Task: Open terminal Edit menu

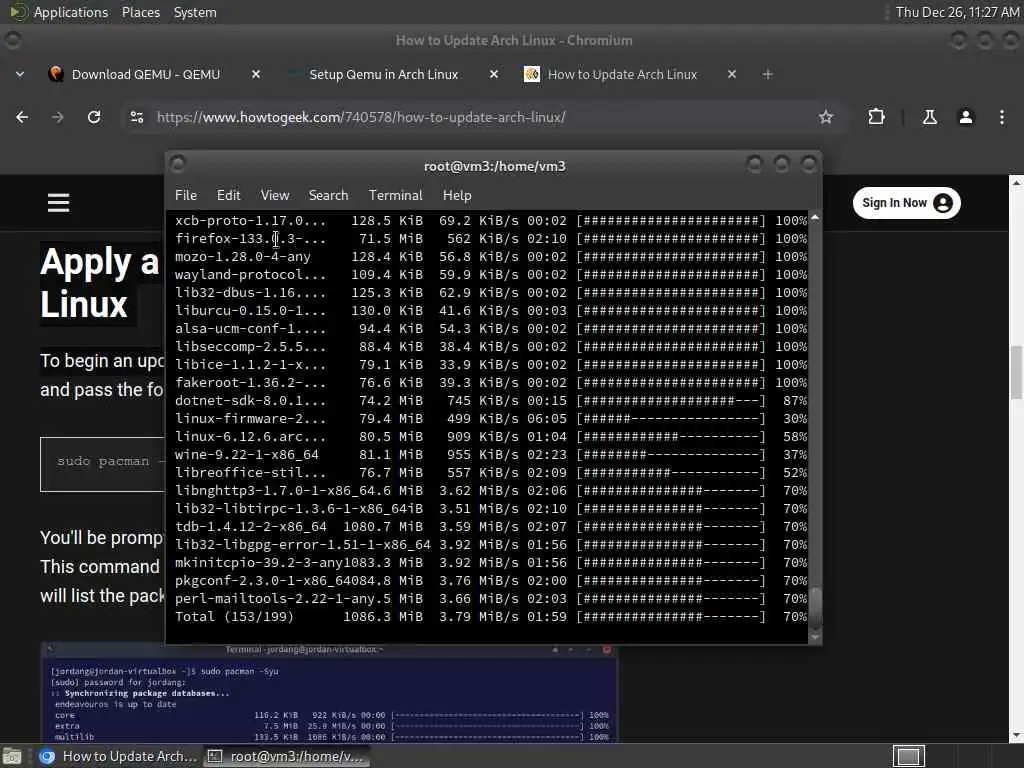Action: click(229, 195)
